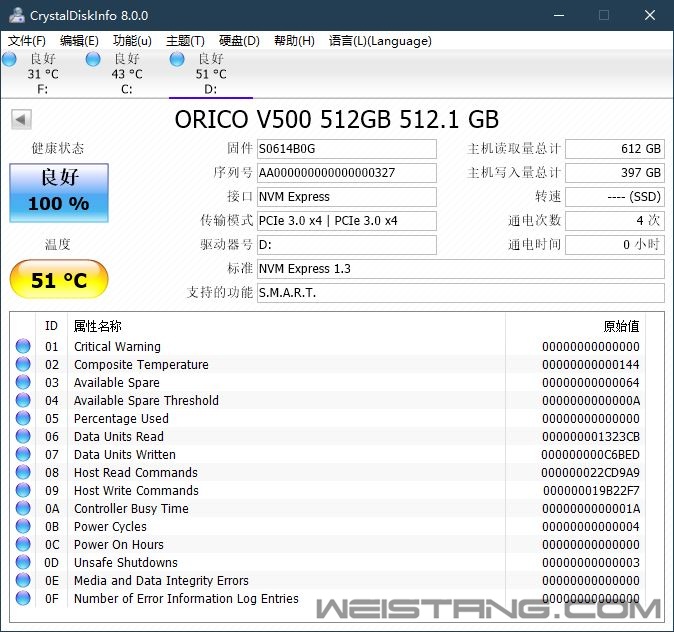
Task: Open the 功能(u) menu
Action: coord(132,41)
